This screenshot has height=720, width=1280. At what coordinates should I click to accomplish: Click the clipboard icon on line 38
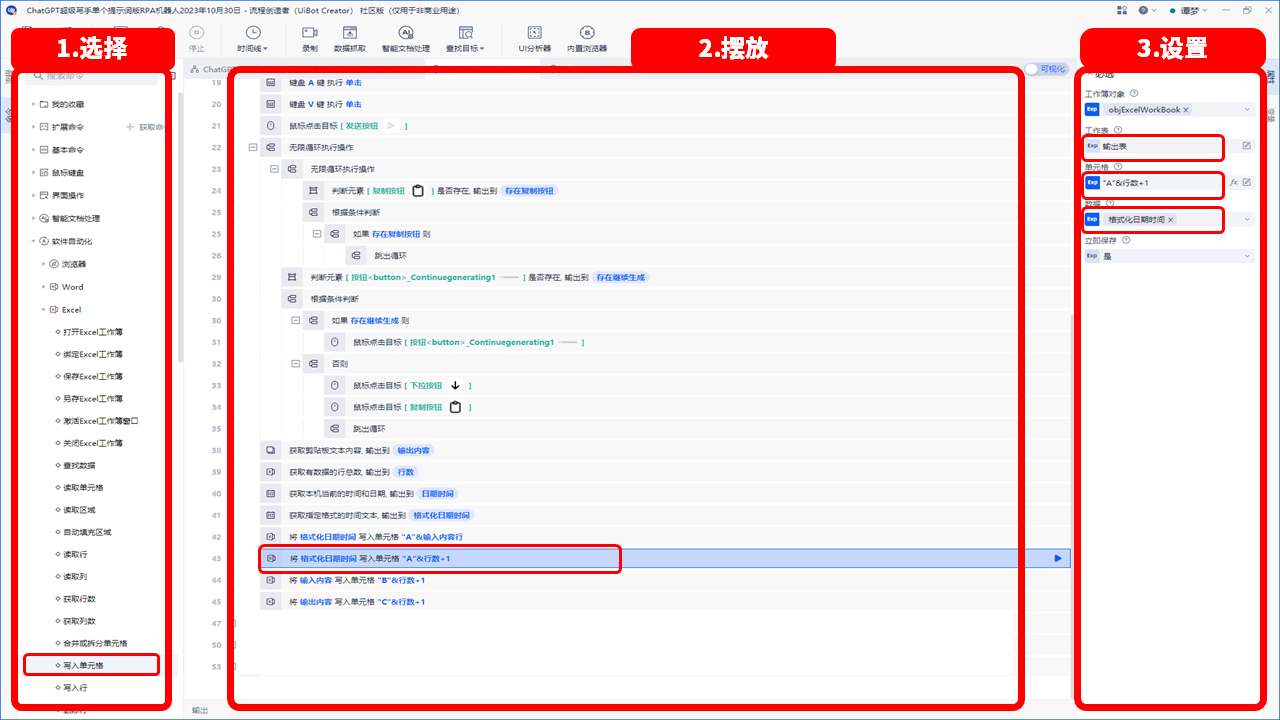pyautogui.click(x=271, y=450)
